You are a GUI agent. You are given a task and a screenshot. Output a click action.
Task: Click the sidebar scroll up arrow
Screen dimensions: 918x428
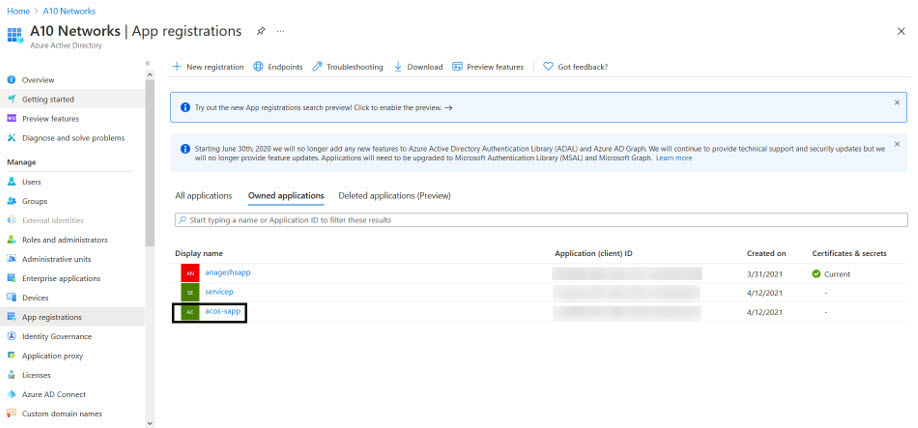pyautogui.click(x=150, y=75)
